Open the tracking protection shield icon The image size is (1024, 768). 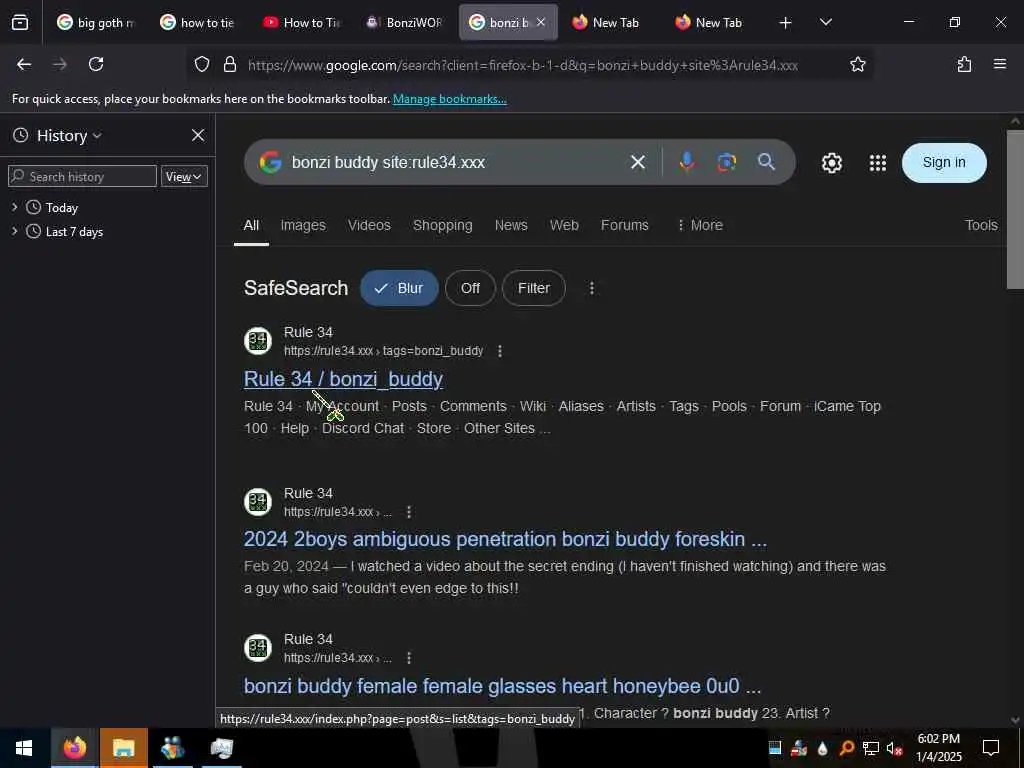pos(202,65)
